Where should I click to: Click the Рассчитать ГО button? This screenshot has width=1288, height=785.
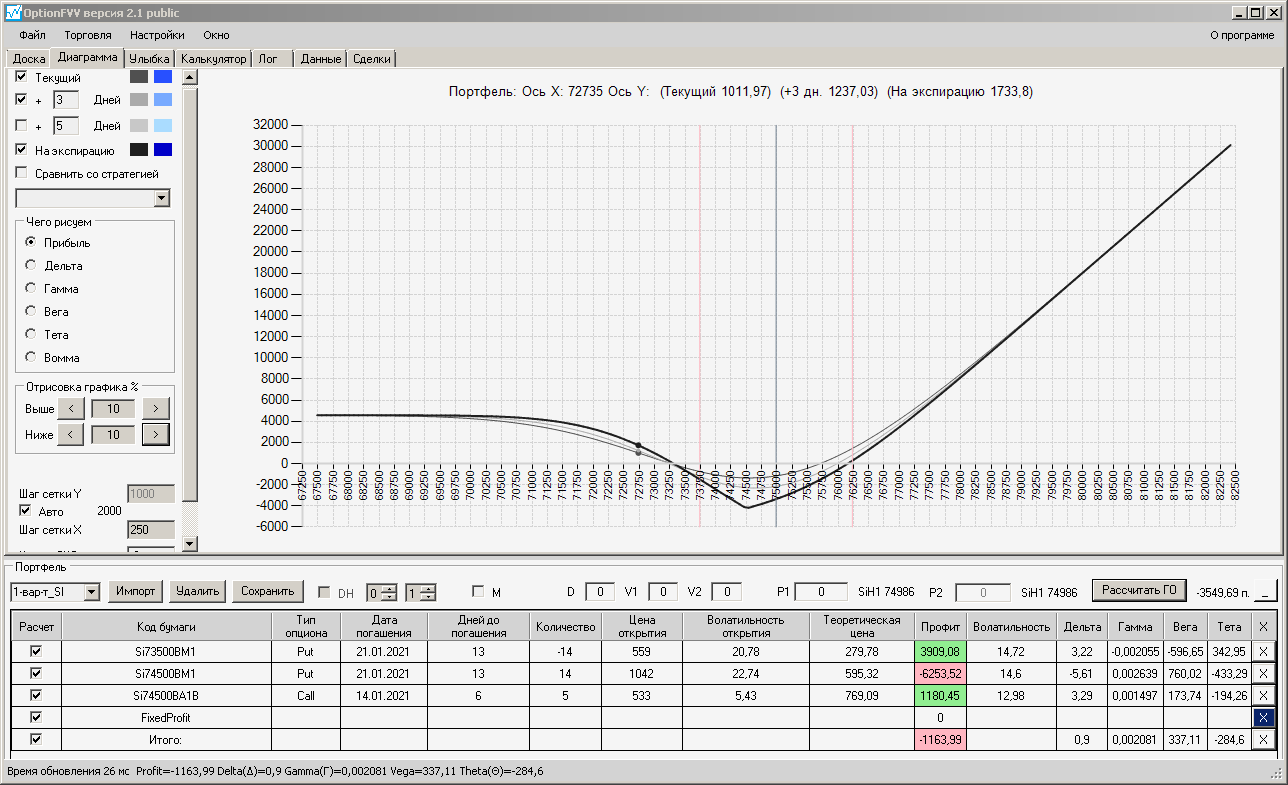(1139, 590)
